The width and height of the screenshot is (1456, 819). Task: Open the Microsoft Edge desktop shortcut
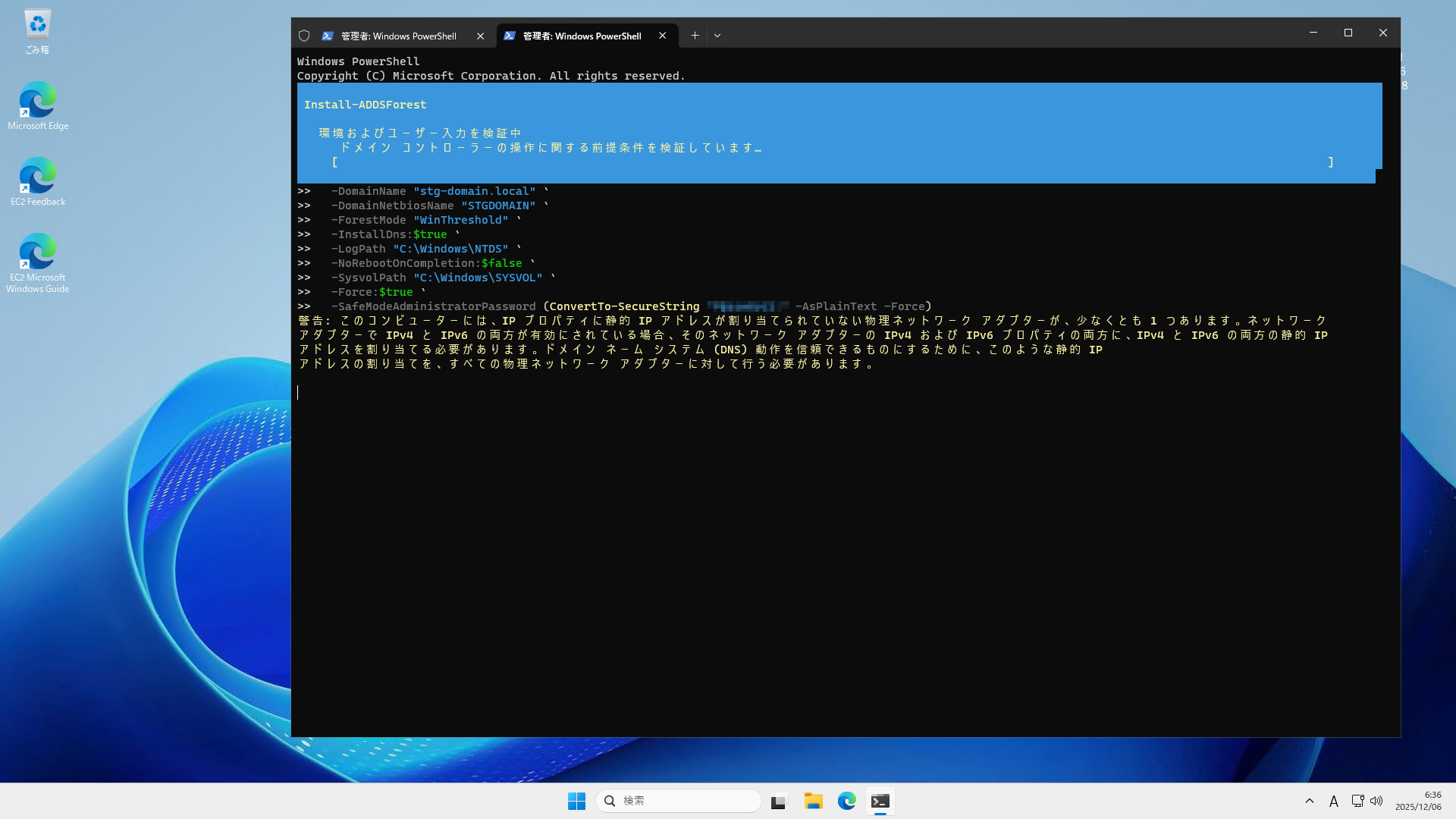[37, 101]
